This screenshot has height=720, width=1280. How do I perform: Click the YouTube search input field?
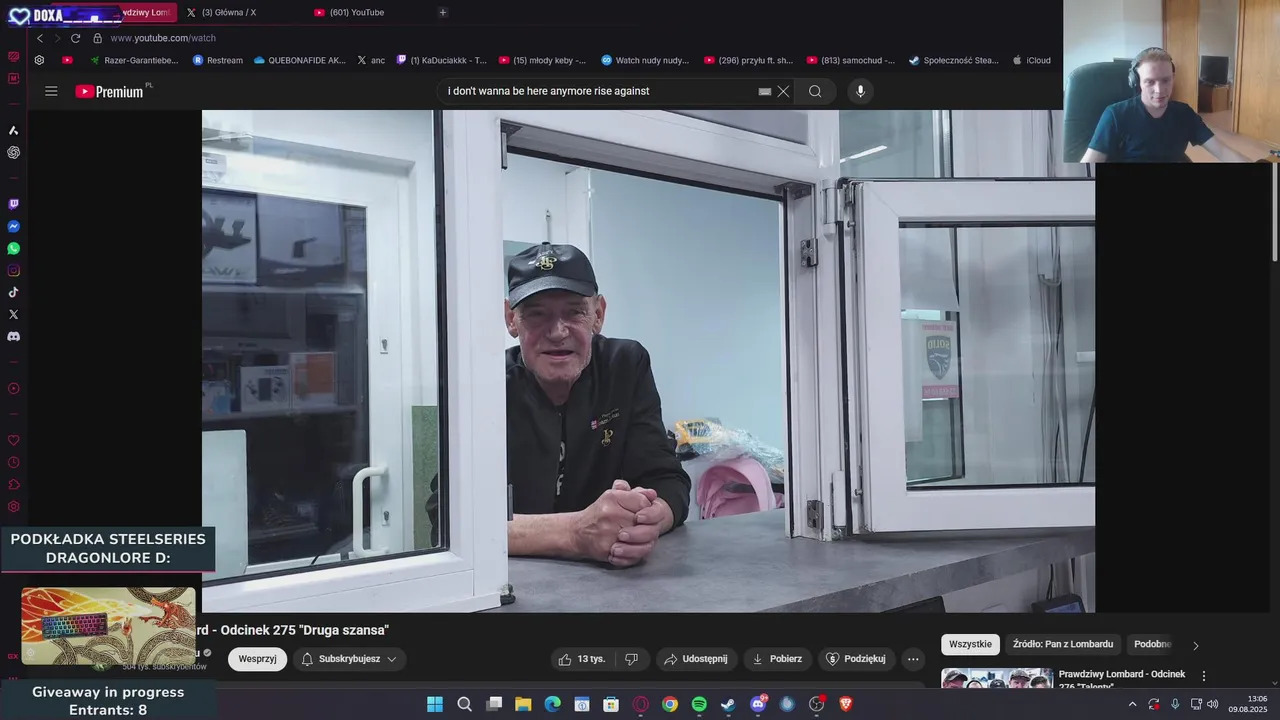click(x=600, y=91)
